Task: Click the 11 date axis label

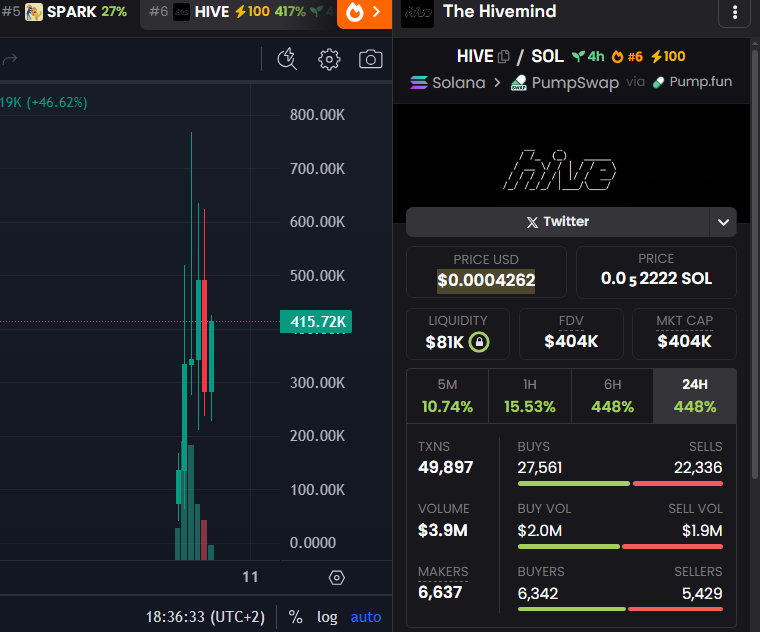Action: click(250, 577)
